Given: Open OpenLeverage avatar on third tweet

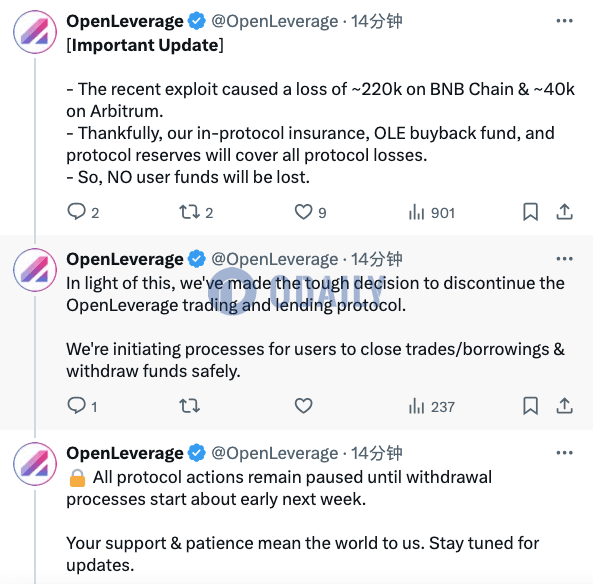Looking at the screenshot, I should tap(35, 464).
